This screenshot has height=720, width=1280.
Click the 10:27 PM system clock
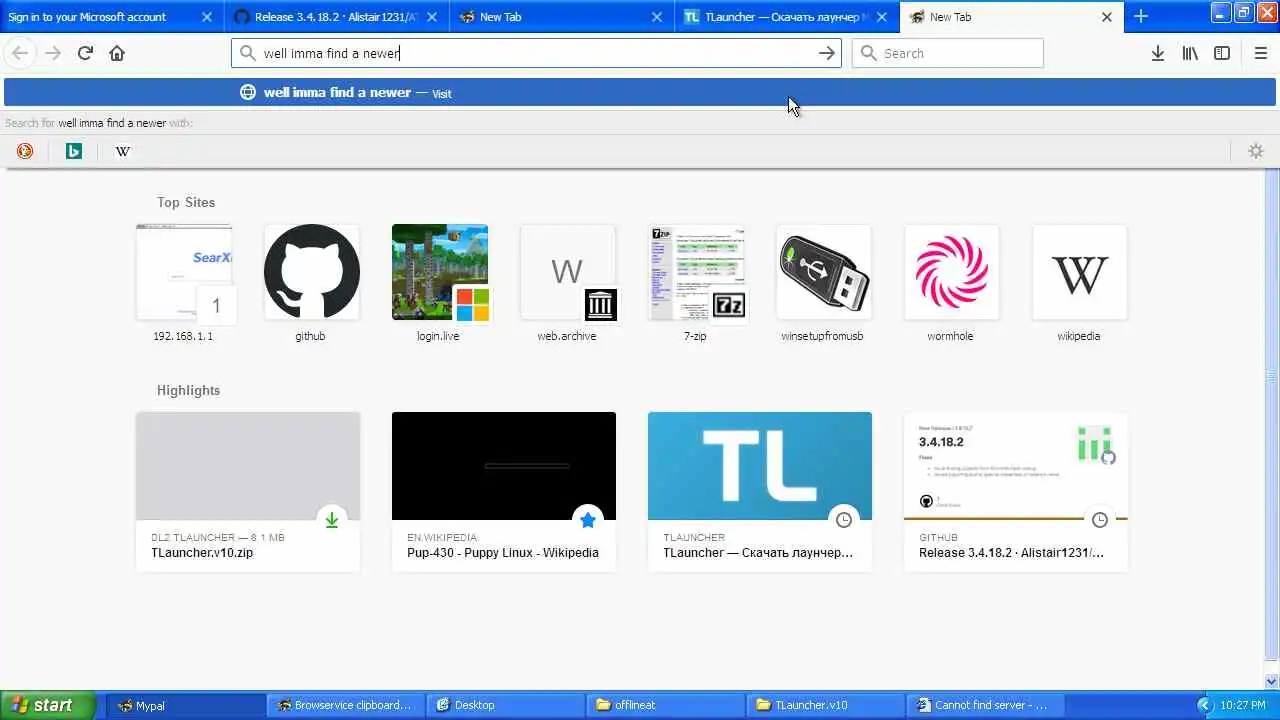pyautogui.click(x=1242, y=705)
